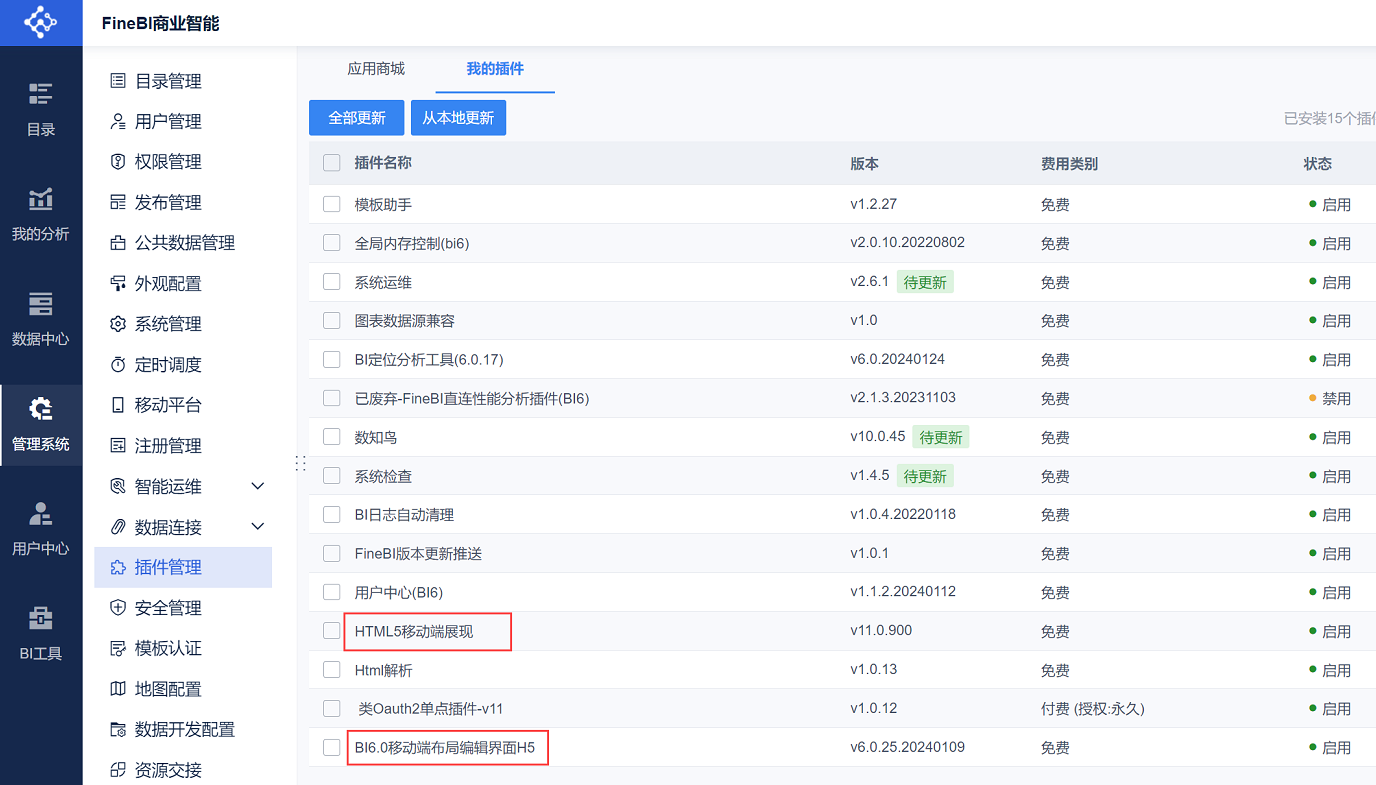The image size is (1376, 785).
Task: Click the FineBI版本更新推送 plugin name
Action: (x=418, y=553)
